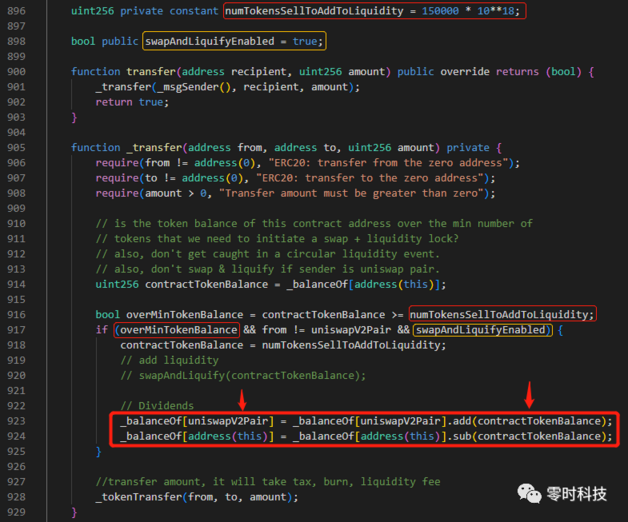
Task: Click "Transfer amount must be greater than zero" string
Action: tap(351, 193)
